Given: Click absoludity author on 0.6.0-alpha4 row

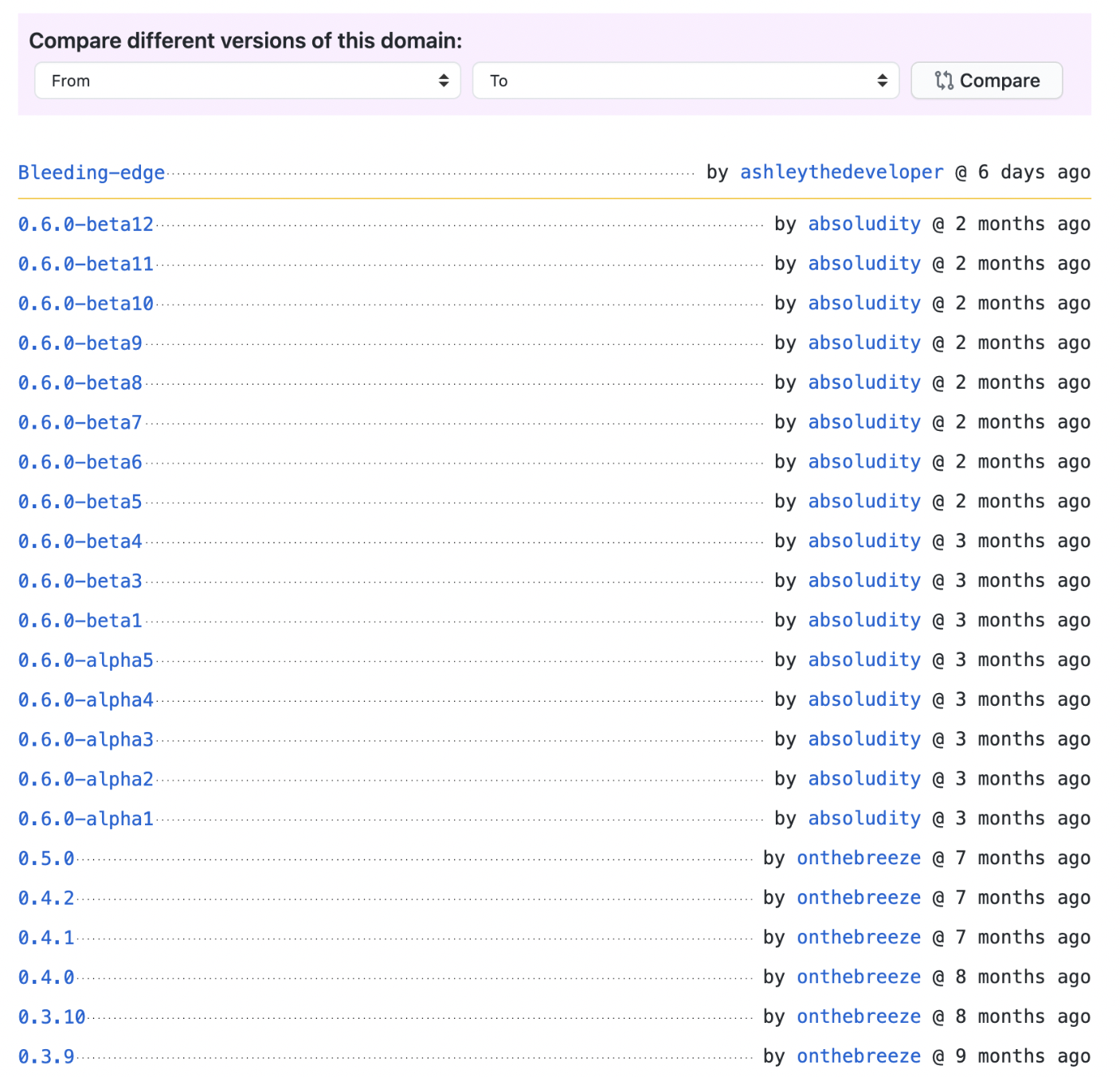Looking at the screenshot, I should 864,700.
